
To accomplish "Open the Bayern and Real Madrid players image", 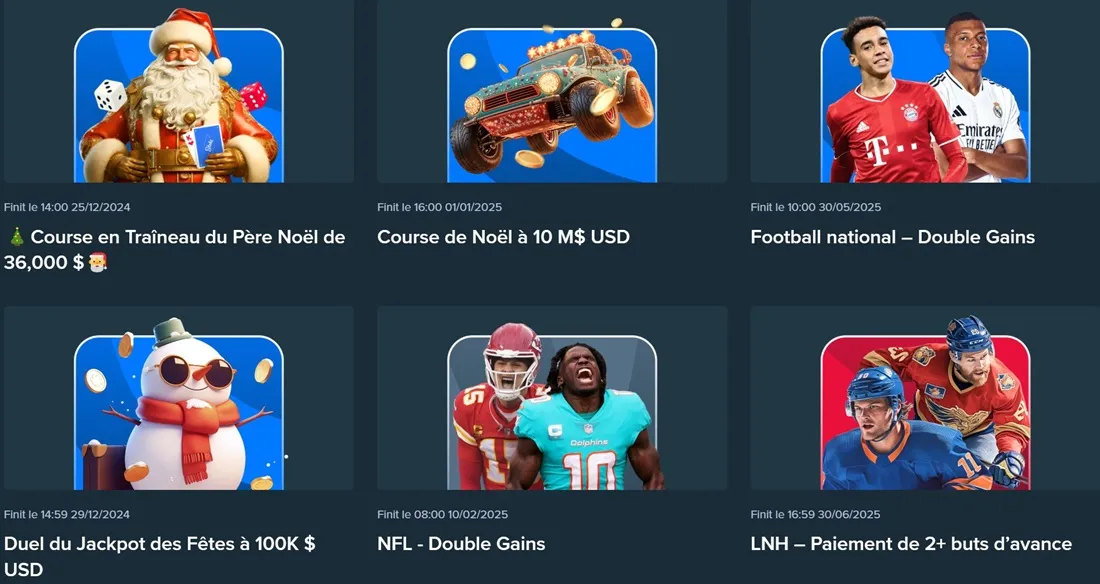I will click(x=925, y=97).
